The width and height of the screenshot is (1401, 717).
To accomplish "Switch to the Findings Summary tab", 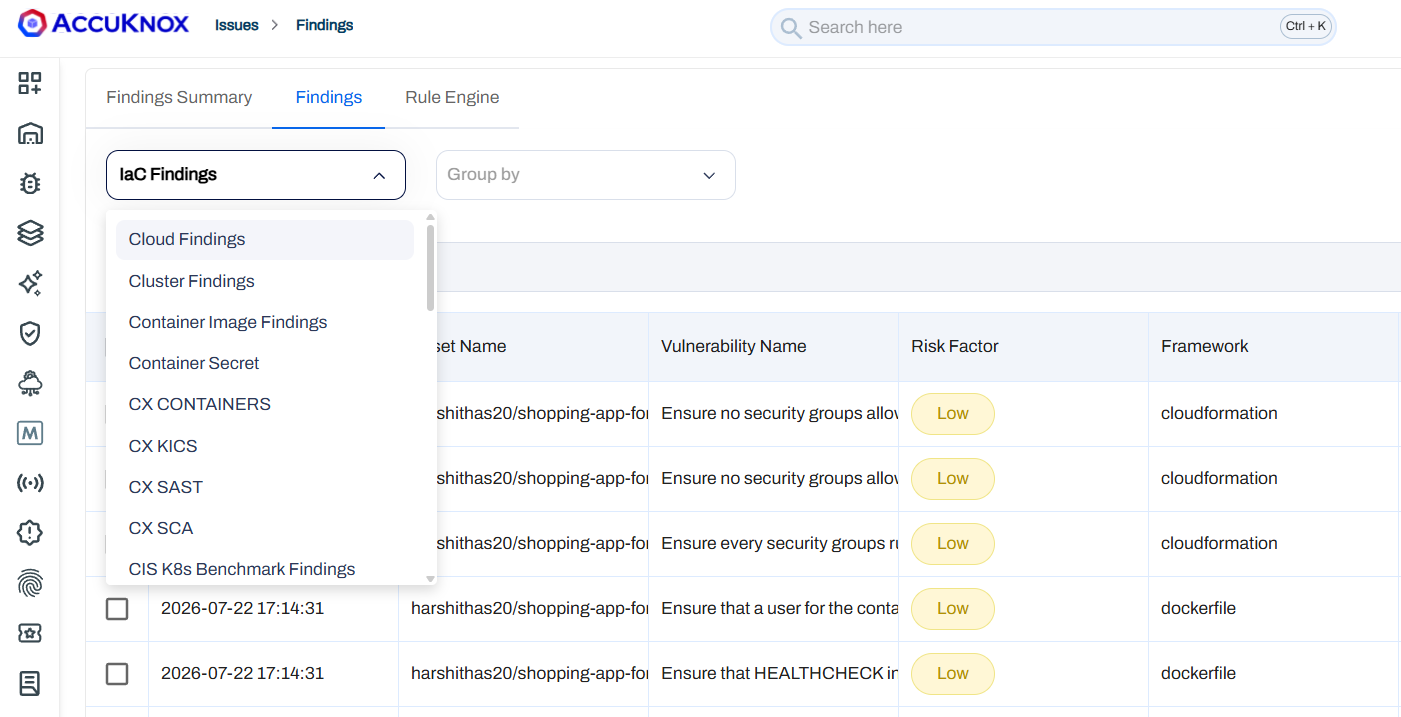I will (179, 98).
